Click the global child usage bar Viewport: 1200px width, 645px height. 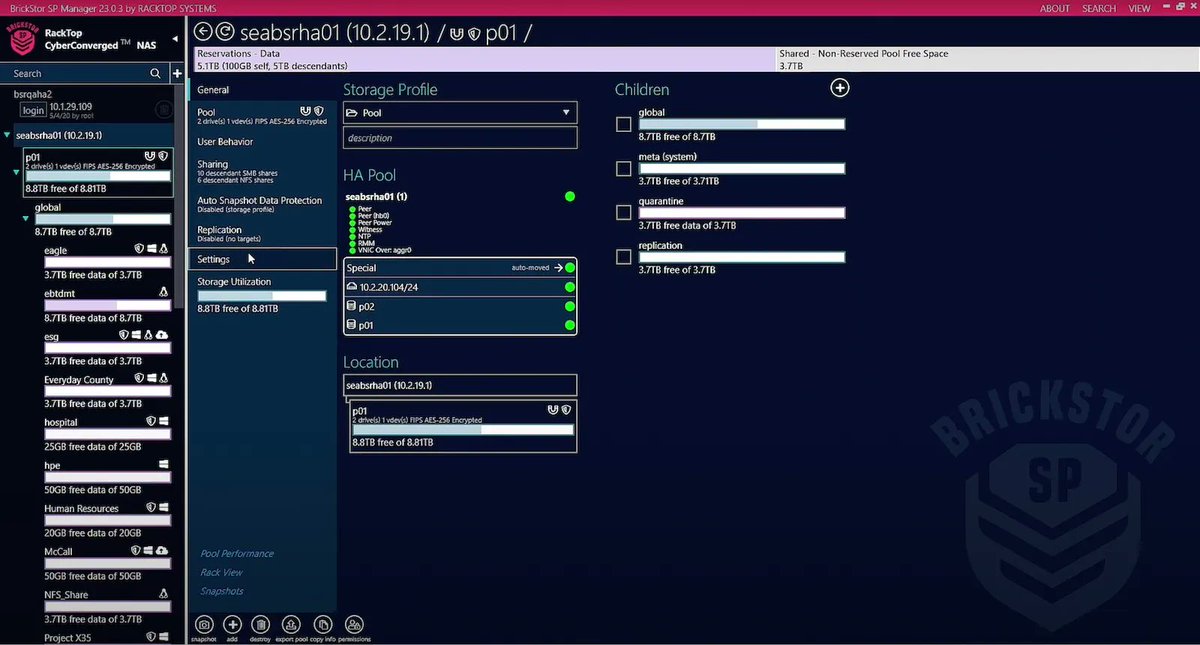point(742,124)
